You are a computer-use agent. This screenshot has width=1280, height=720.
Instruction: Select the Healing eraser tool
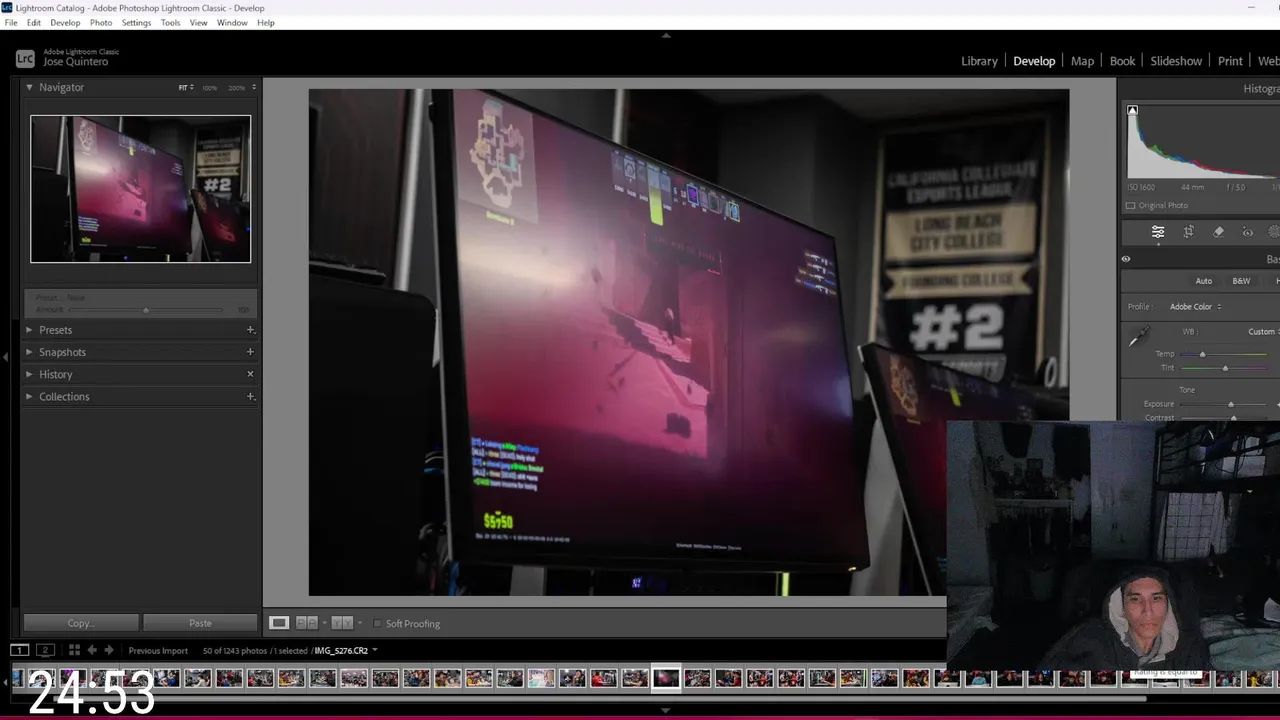1218,232
